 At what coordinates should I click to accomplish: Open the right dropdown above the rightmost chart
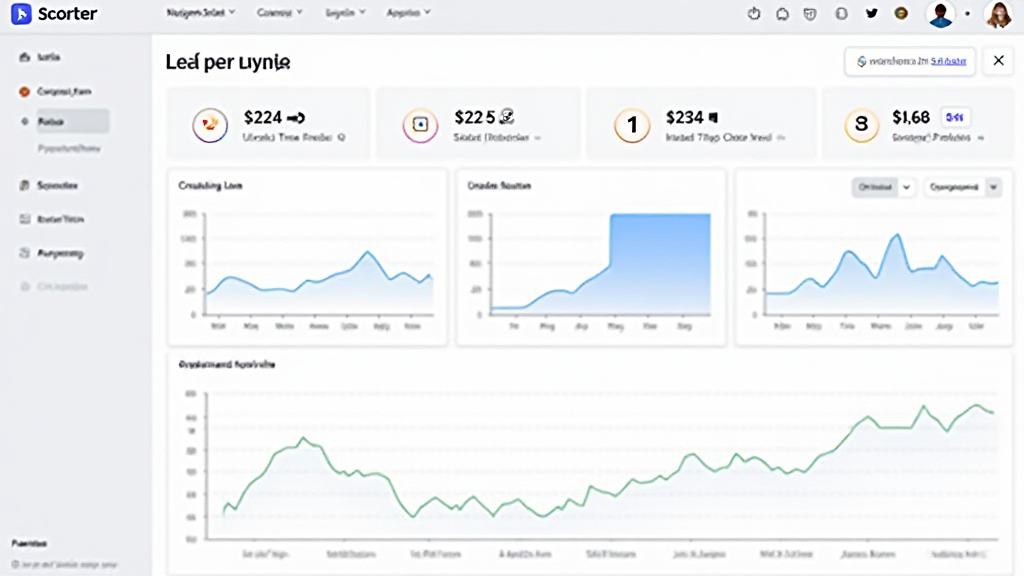960,187
